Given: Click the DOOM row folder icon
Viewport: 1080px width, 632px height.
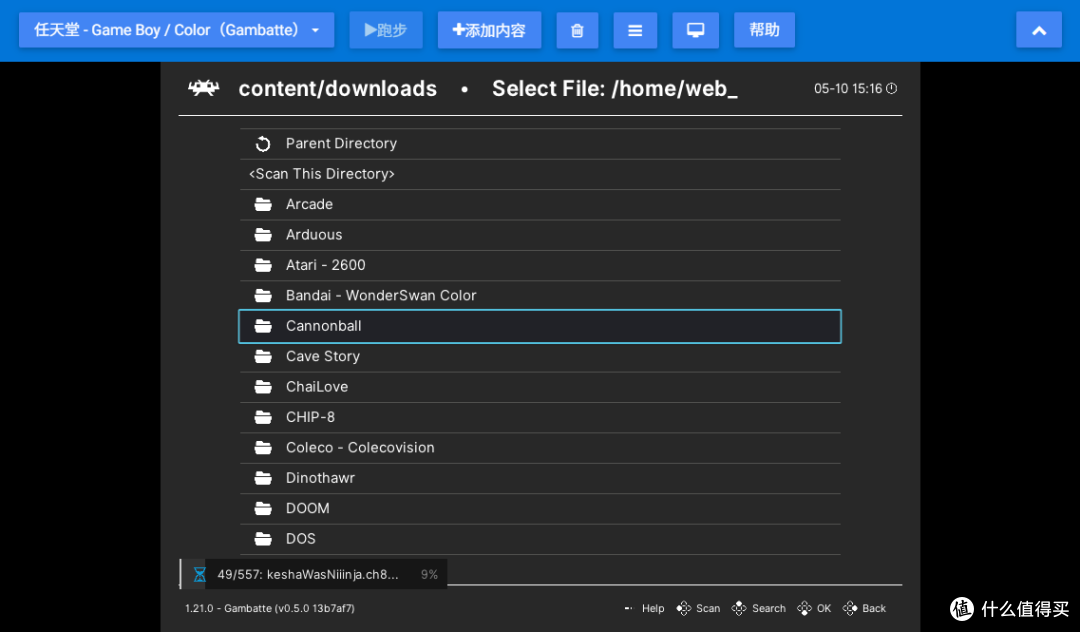Looking at the screenshot, I should pyautogui.click(x=263, y=508).
